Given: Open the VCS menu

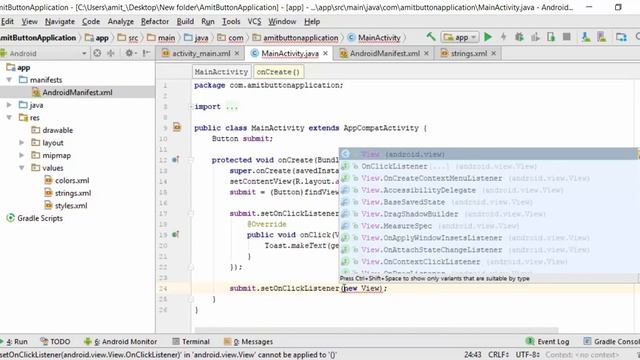Looking at the screenshot, I should 254,22.
